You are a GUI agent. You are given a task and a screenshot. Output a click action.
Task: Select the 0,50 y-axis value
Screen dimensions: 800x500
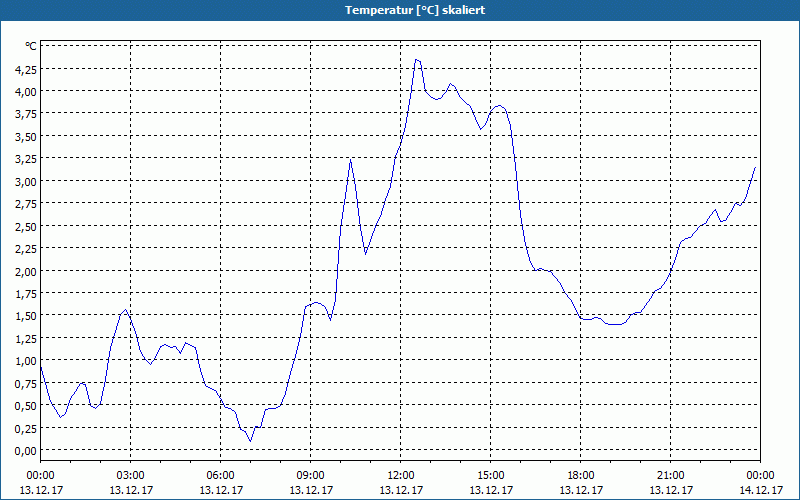[x=27, y=406]
